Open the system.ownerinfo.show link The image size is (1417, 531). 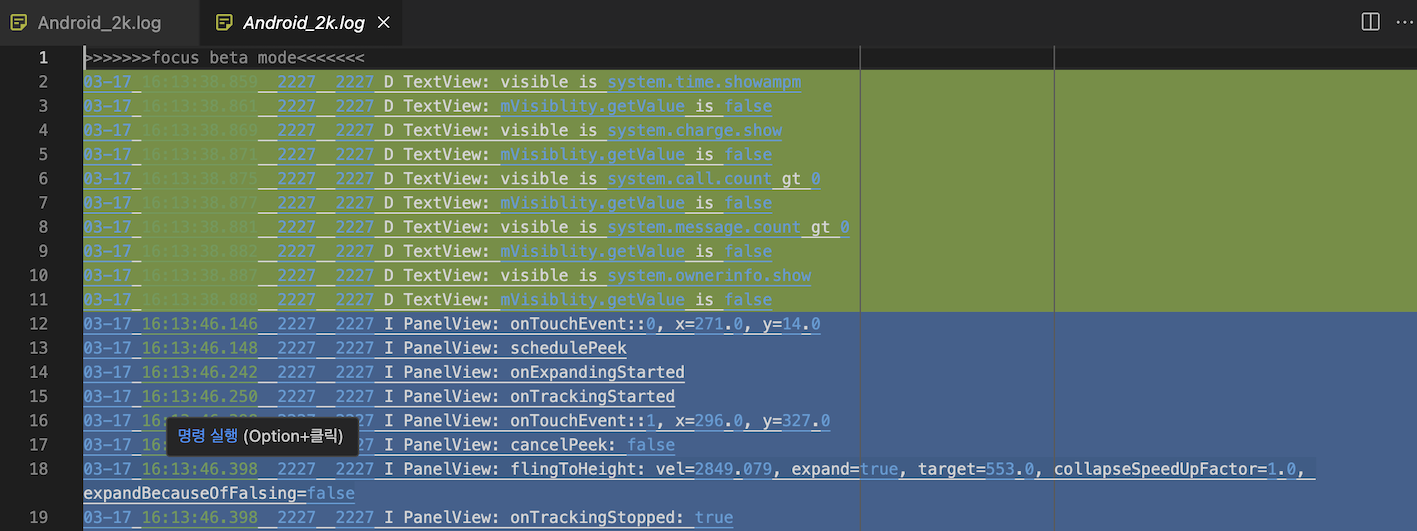[x=709, y=275]
